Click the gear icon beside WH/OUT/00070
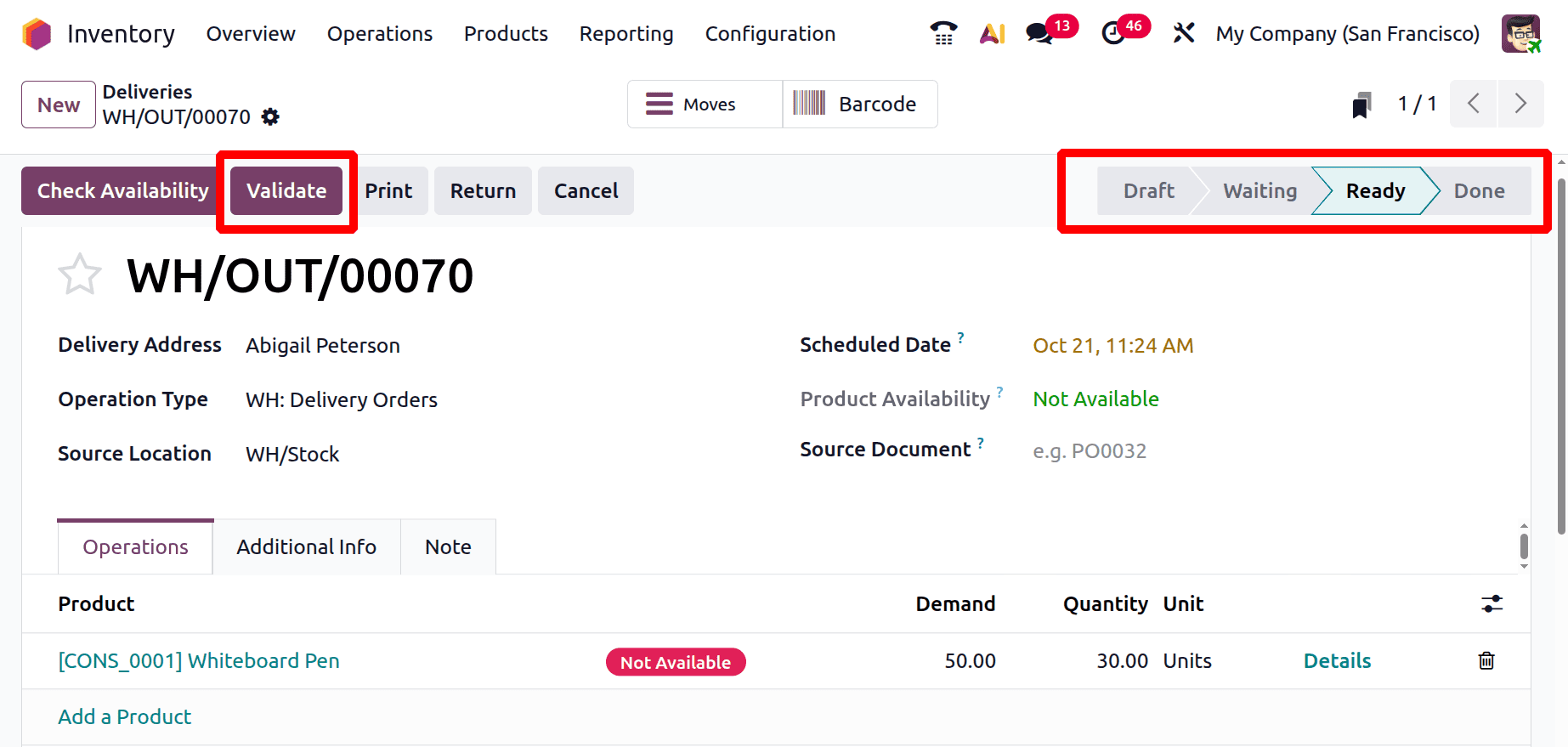The image size is (1568, 747). coord(270,117)
